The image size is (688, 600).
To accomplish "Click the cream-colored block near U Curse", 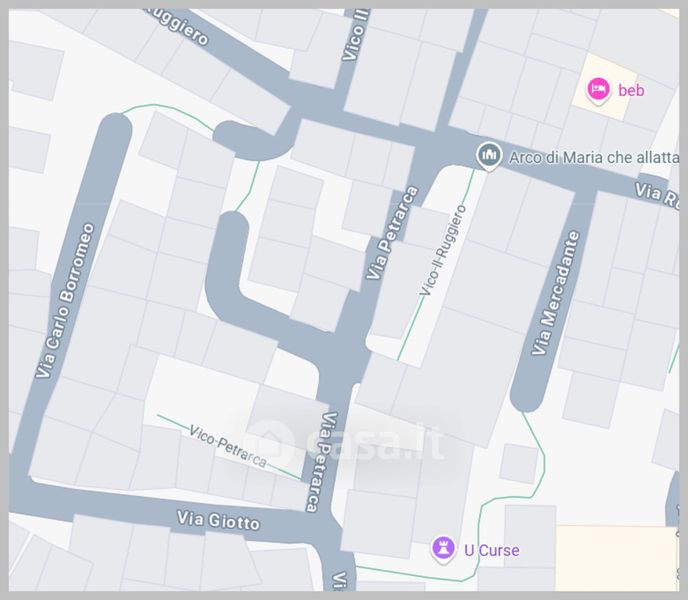I will (x=617, y=558).
